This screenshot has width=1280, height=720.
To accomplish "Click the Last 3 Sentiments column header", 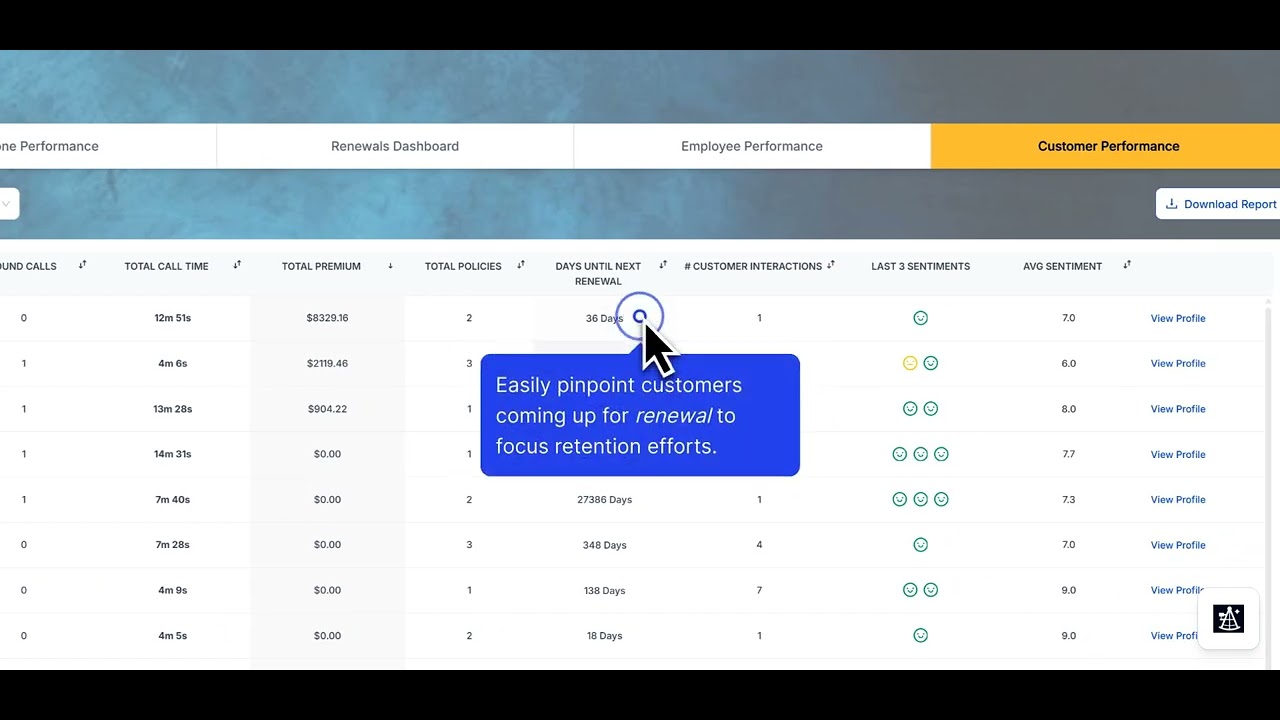I will point(920,266).
